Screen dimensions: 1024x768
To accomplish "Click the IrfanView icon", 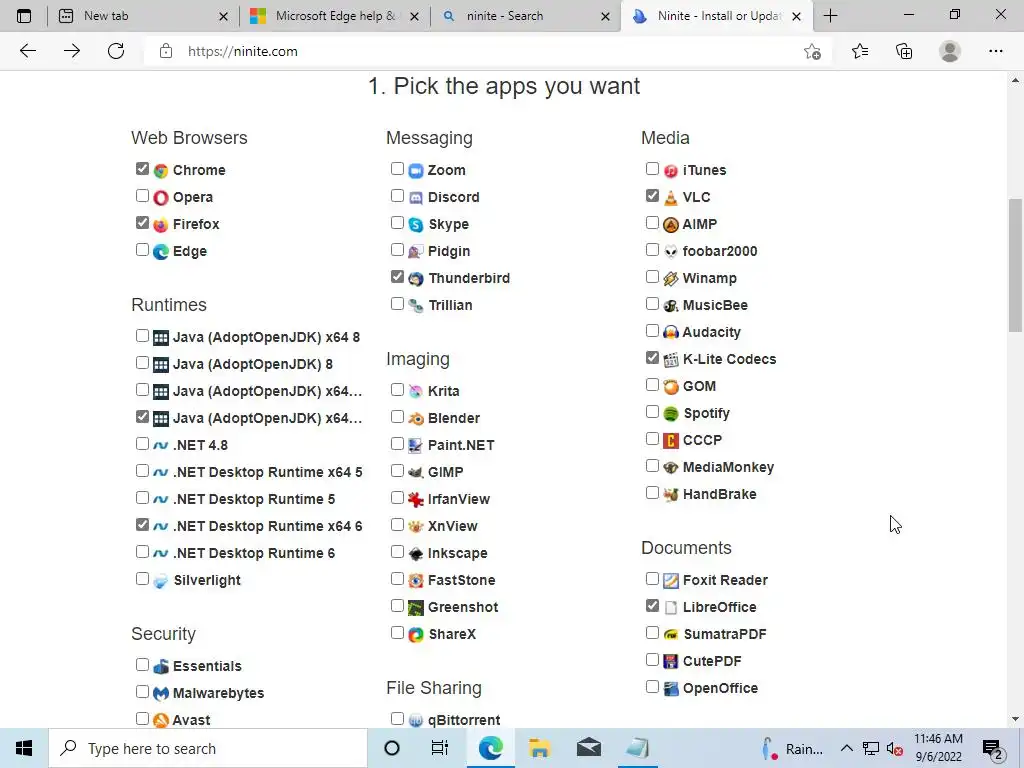I will click(416, 500).
